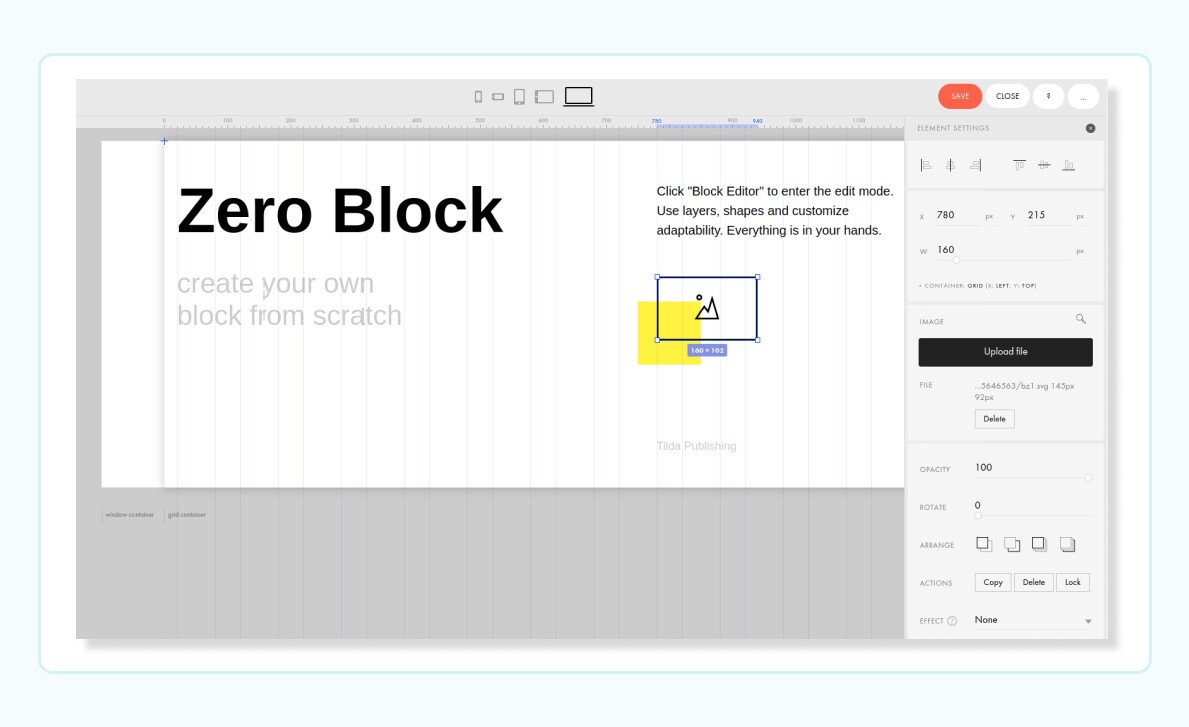
Task: Expand the Container grid settings
Action: point(977,286)
